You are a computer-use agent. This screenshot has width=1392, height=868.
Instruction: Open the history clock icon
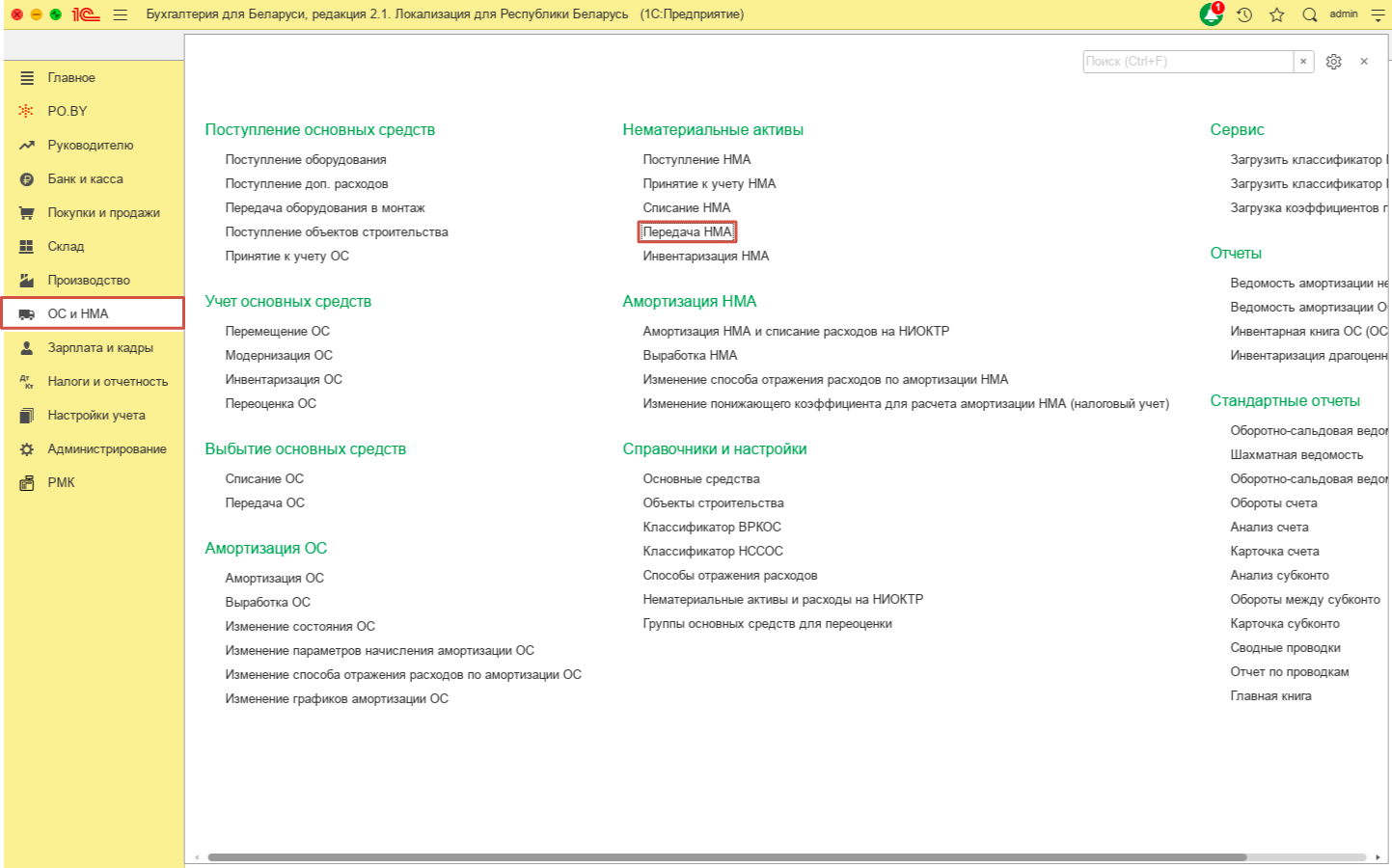(1244, 14)
